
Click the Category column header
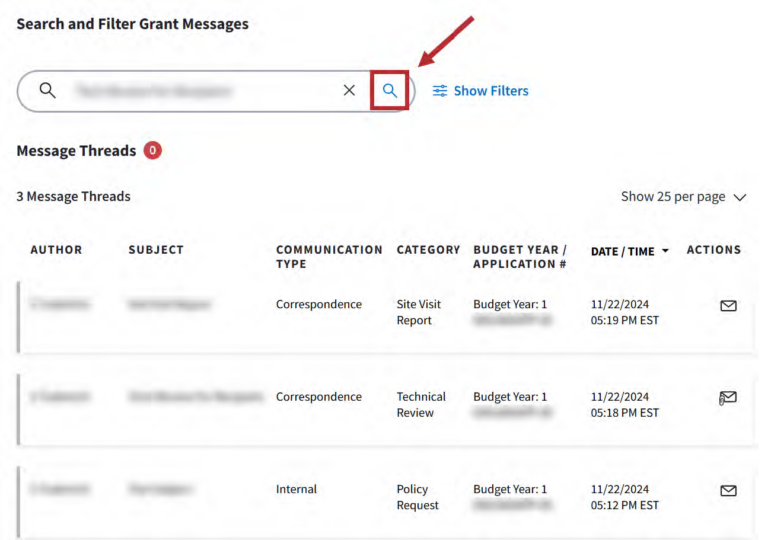[x=428, y=250]
